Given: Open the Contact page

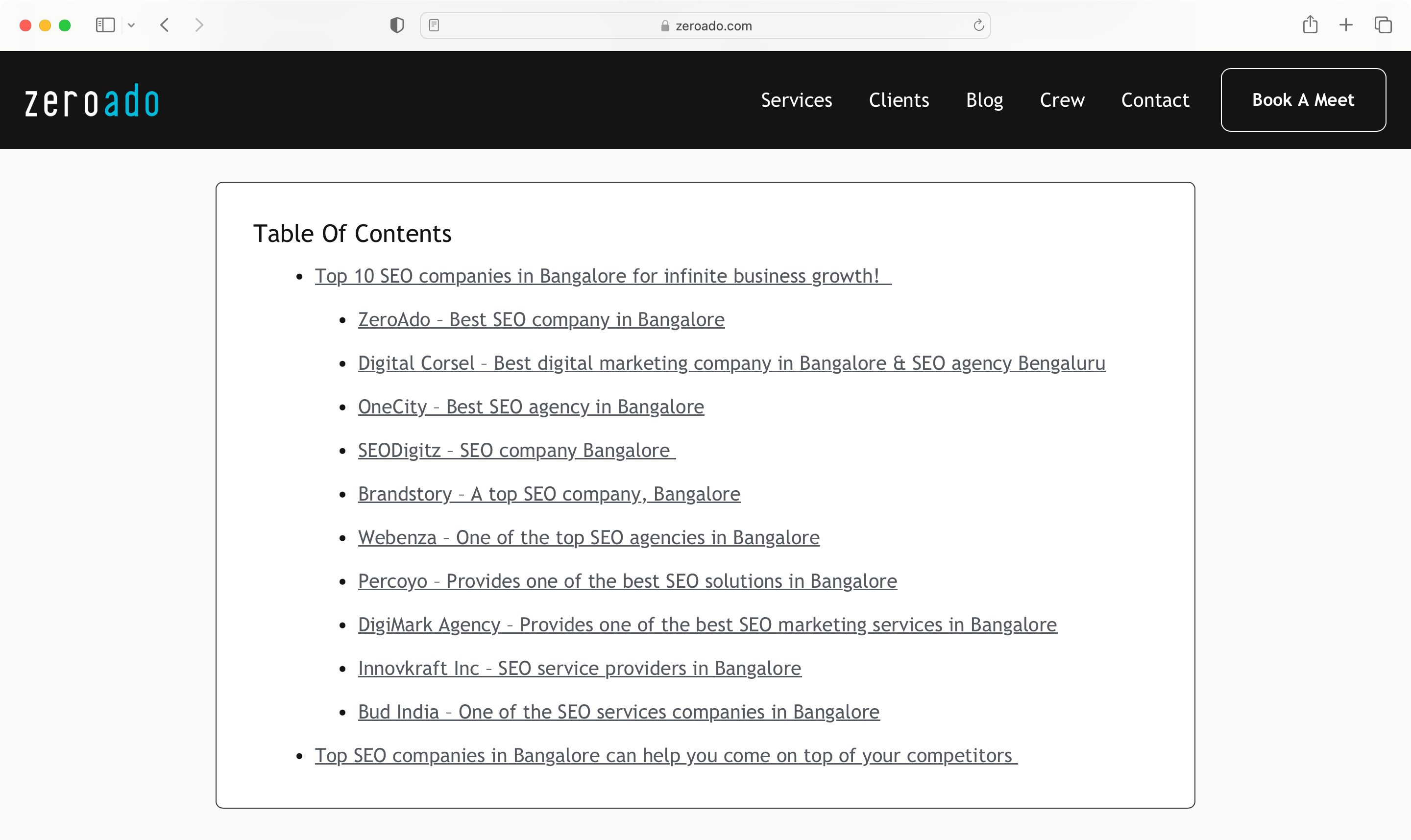Looking at the screenshot, I should 1155,100.
